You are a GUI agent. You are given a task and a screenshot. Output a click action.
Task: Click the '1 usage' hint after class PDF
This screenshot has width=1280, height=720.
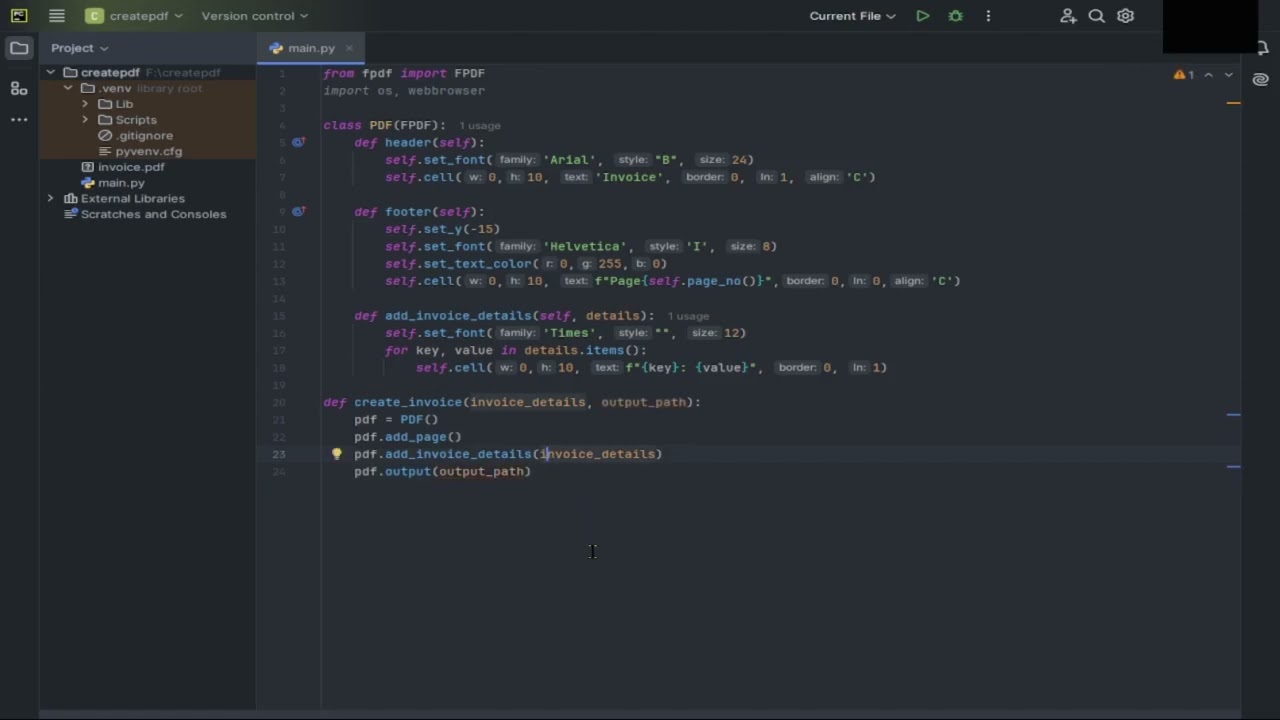click(x=480, y=125)
